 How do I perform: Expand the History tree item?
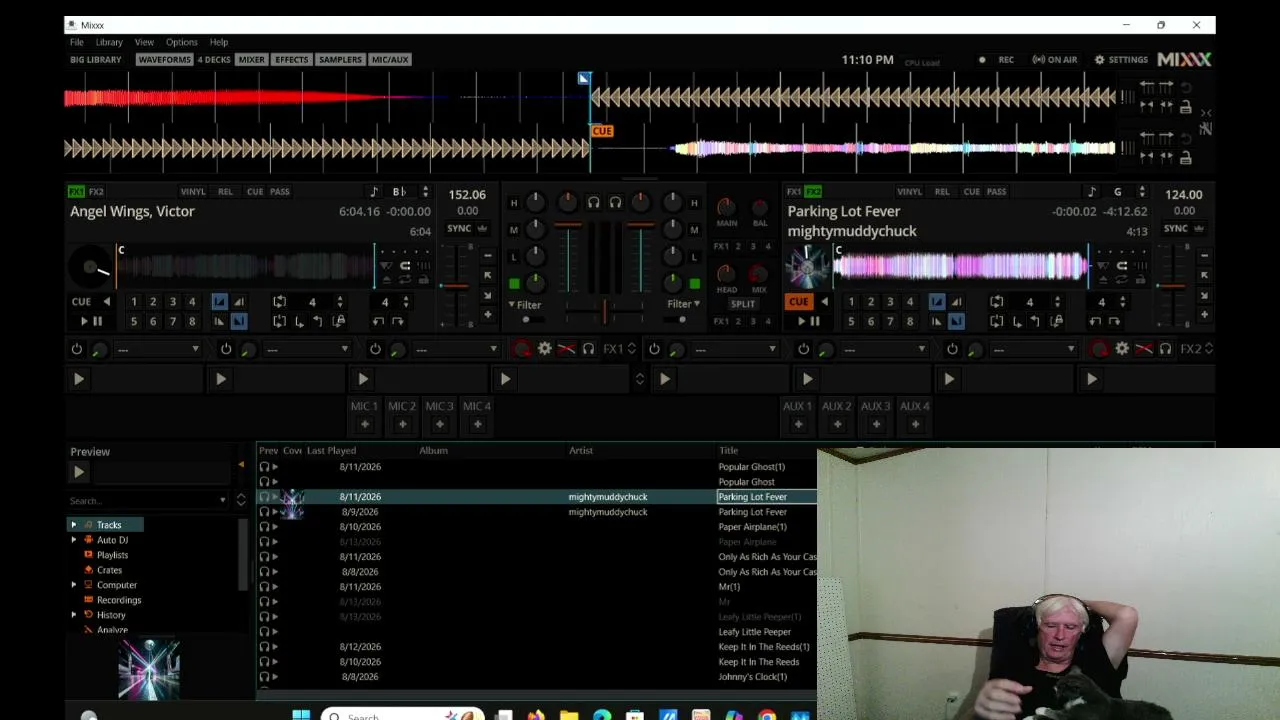pos(73,615)
